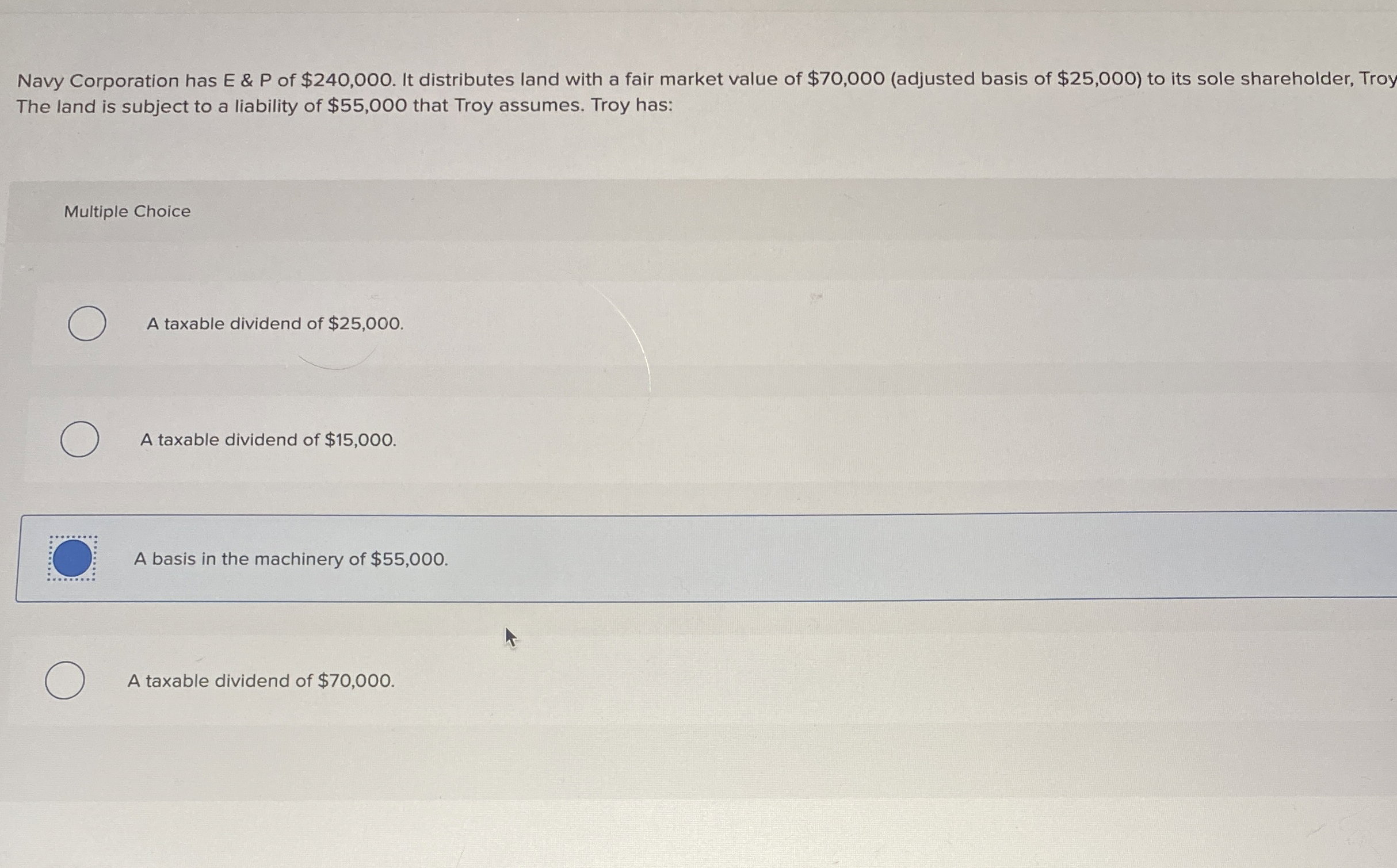The height and width of the screenshot is (868, 1397).
Task: Click the question text about Navy Corporation
Action: tap(633, 79)
